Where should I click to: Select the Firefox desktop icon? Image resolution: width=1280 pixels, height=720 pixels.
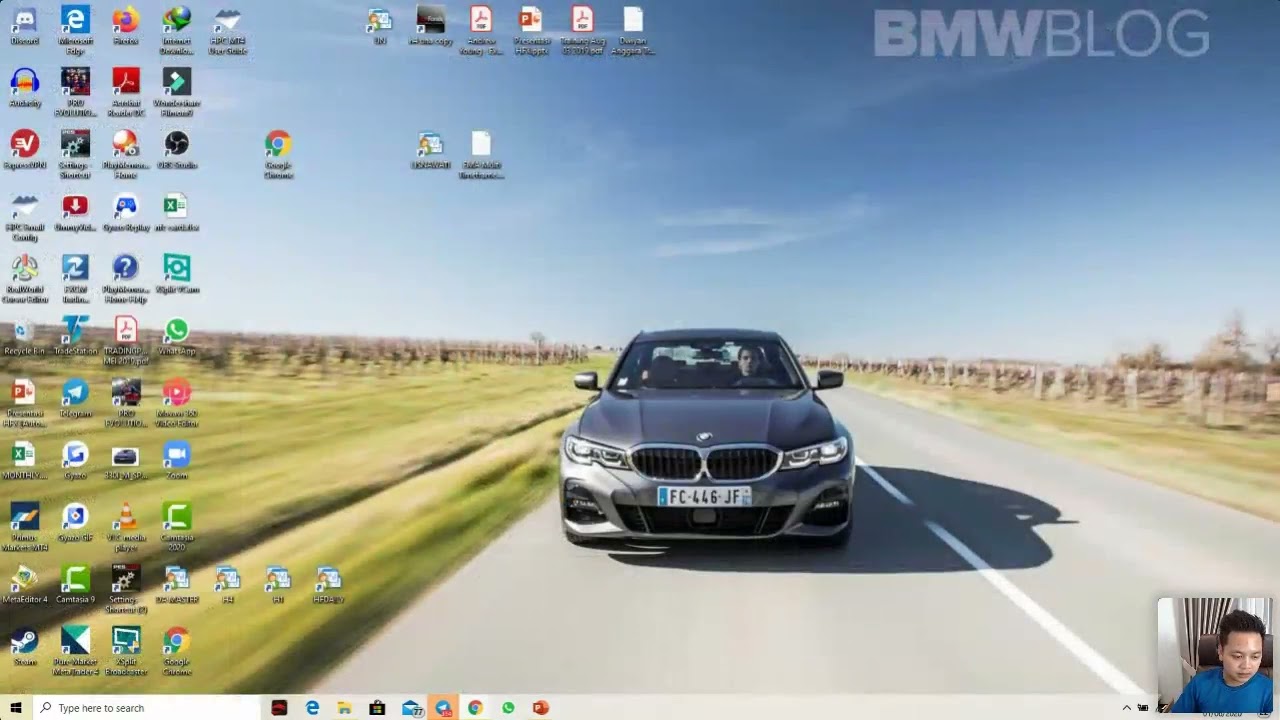tap(125, 26)
